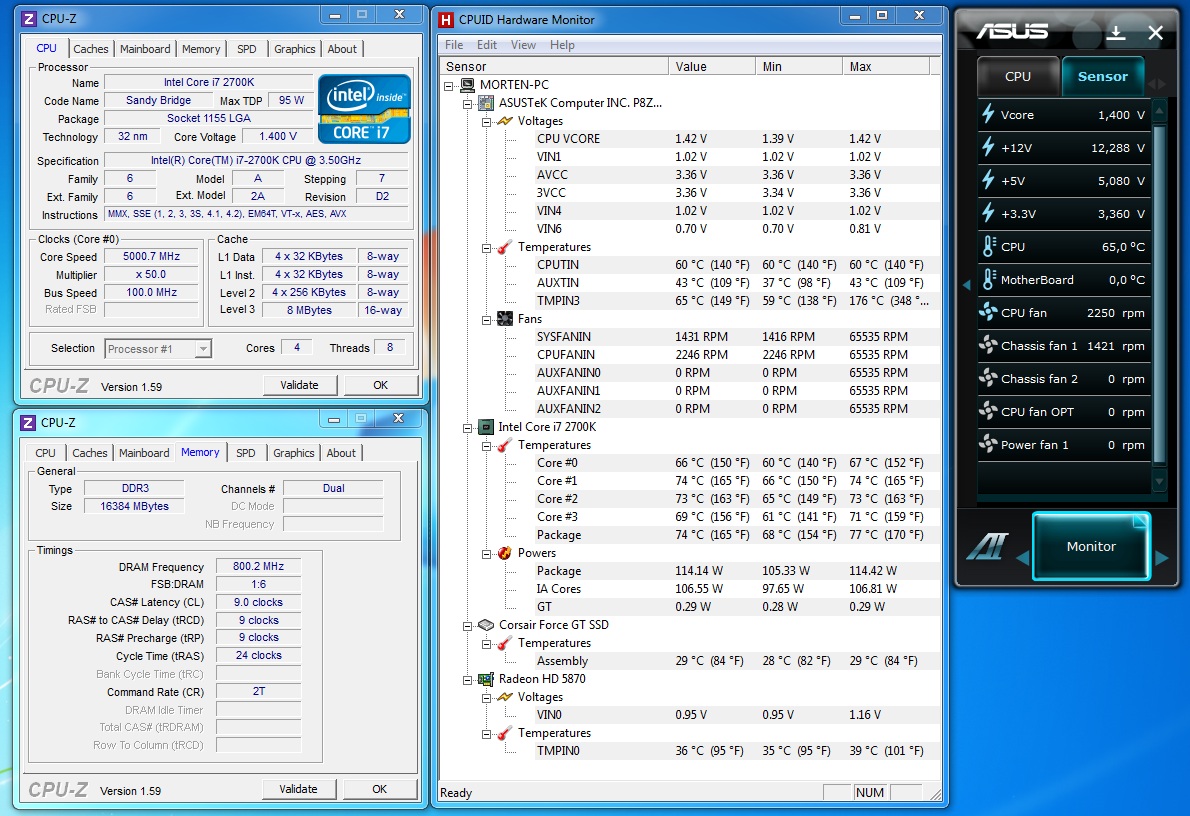Image resolution: width=1190 pixels, height=816 pixels.
Task: Click the Intel Core i7 2700K chip icon
Action: [486, 427]
